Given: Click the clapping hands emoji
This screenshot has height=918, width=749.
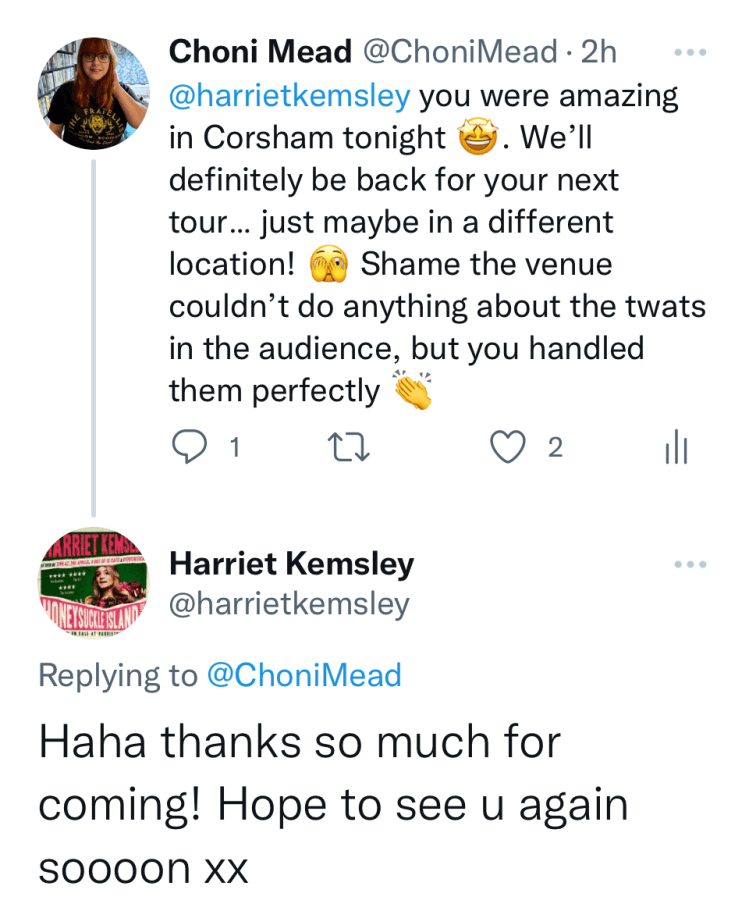Looking at the screenshot, I should [413, 391].
